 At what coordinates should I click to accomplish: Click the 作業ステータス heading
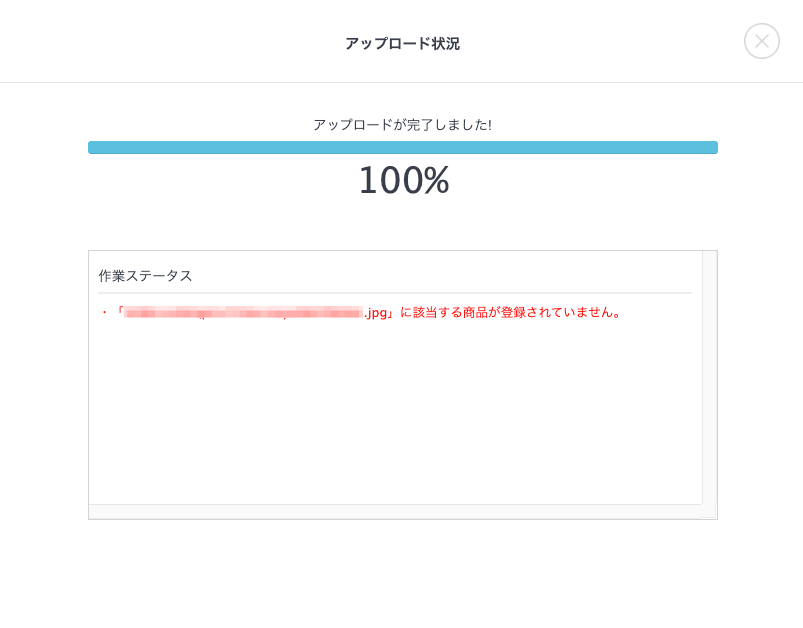coord(145,276)
